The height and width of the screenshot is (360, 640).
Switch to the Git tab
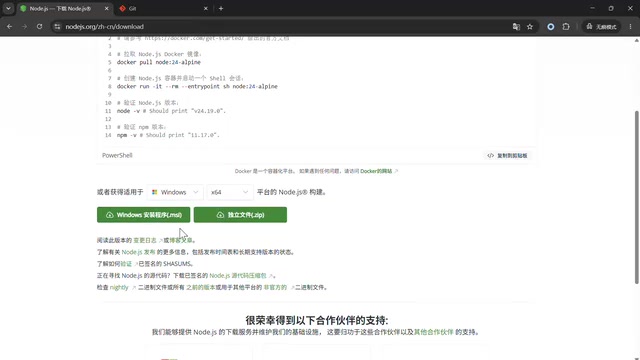[x=163, y=9]
